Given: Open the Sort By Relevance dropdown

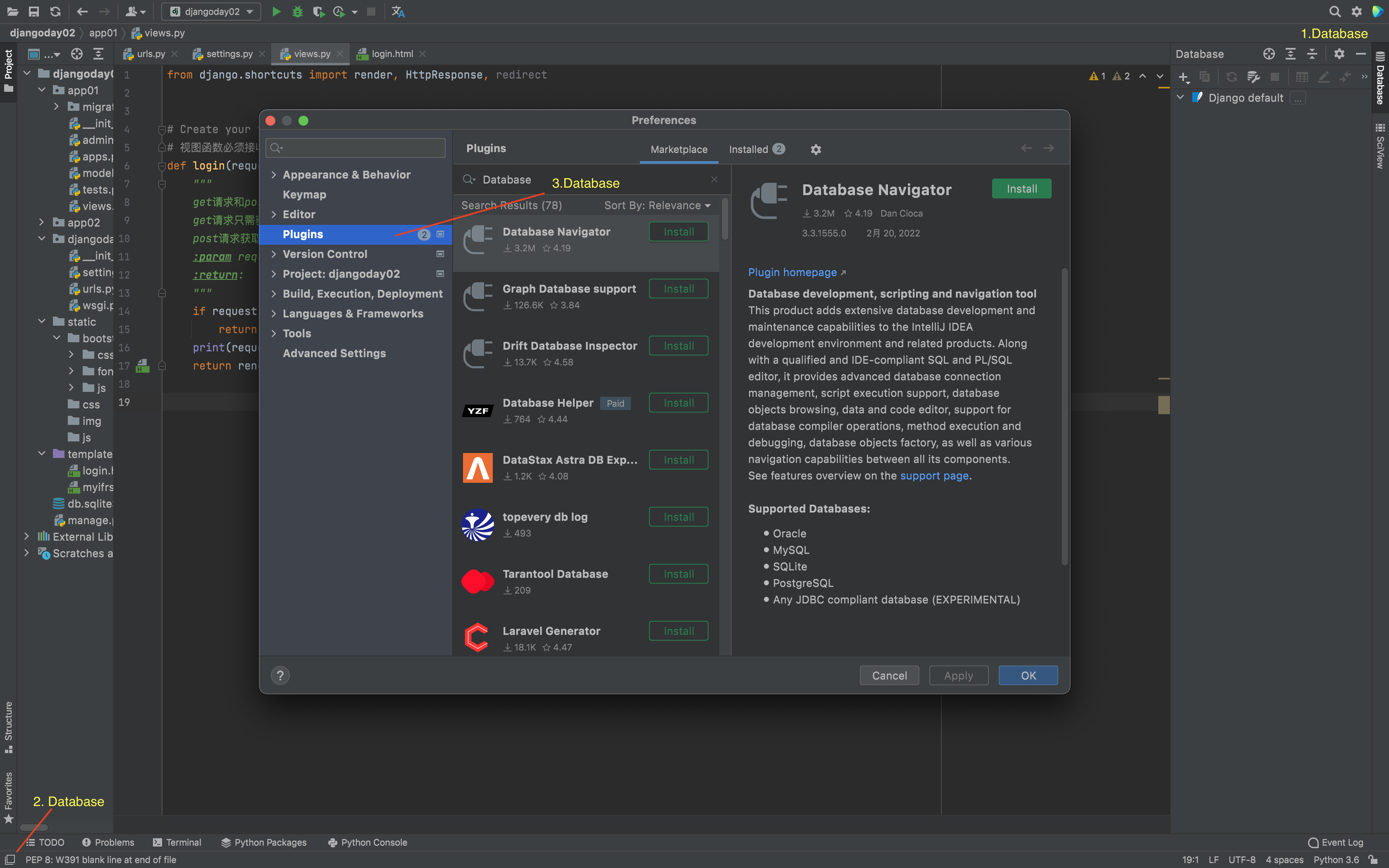Looking at the screenshot, I should click(656, 205).
